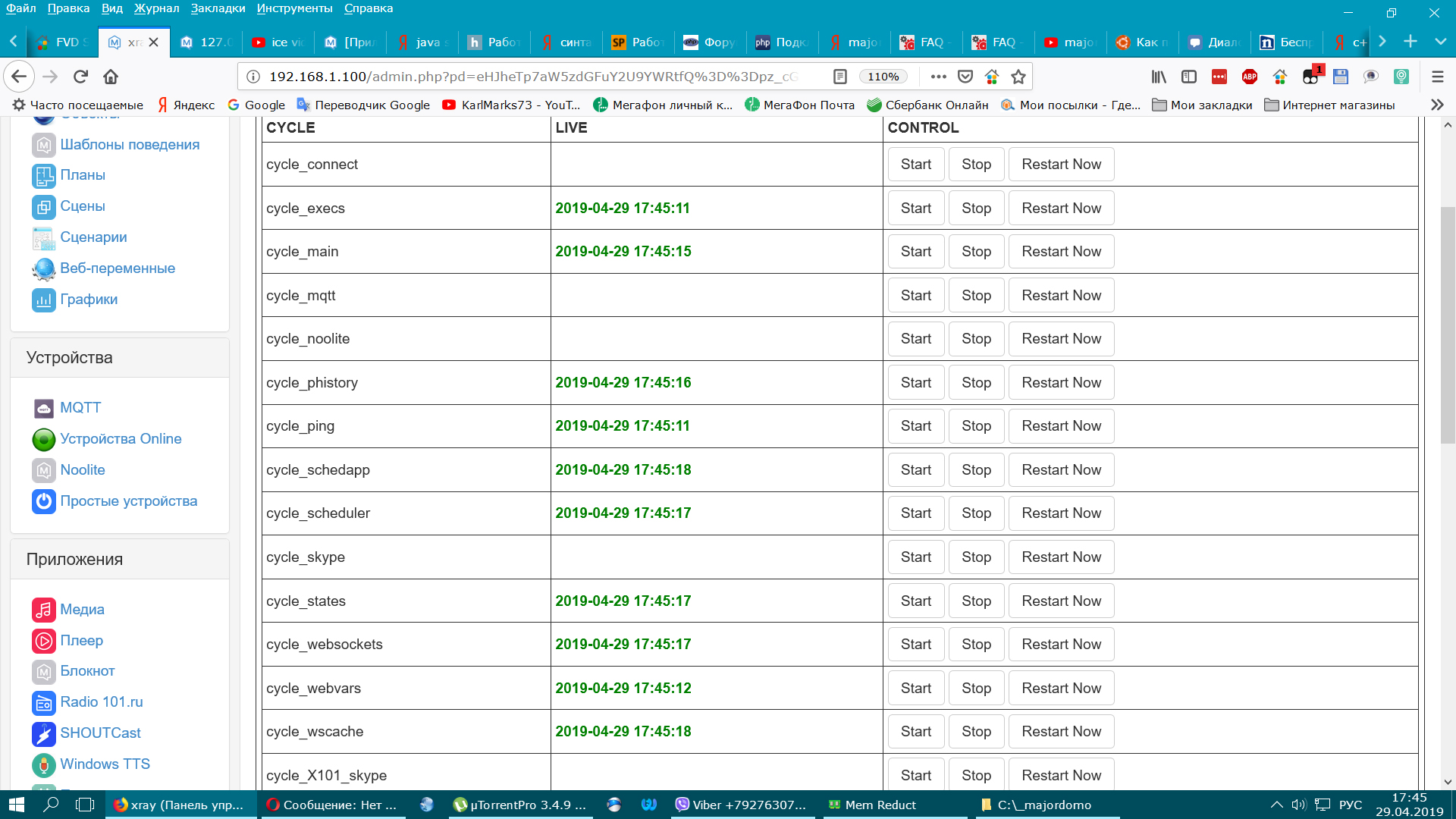Click the browser home icon
Viewport: 1456px width, 819px height.
pyautogui.click(x=111, y=77)
